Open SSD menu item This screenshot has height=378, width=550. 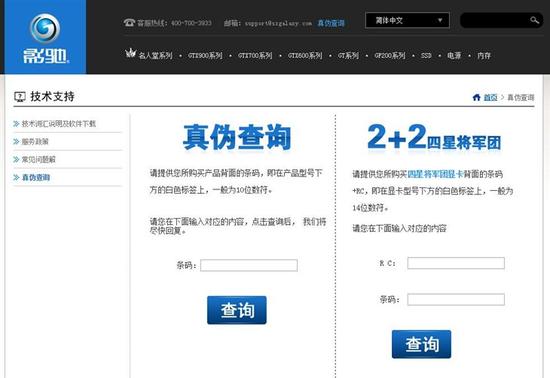(x=426, y=55)
